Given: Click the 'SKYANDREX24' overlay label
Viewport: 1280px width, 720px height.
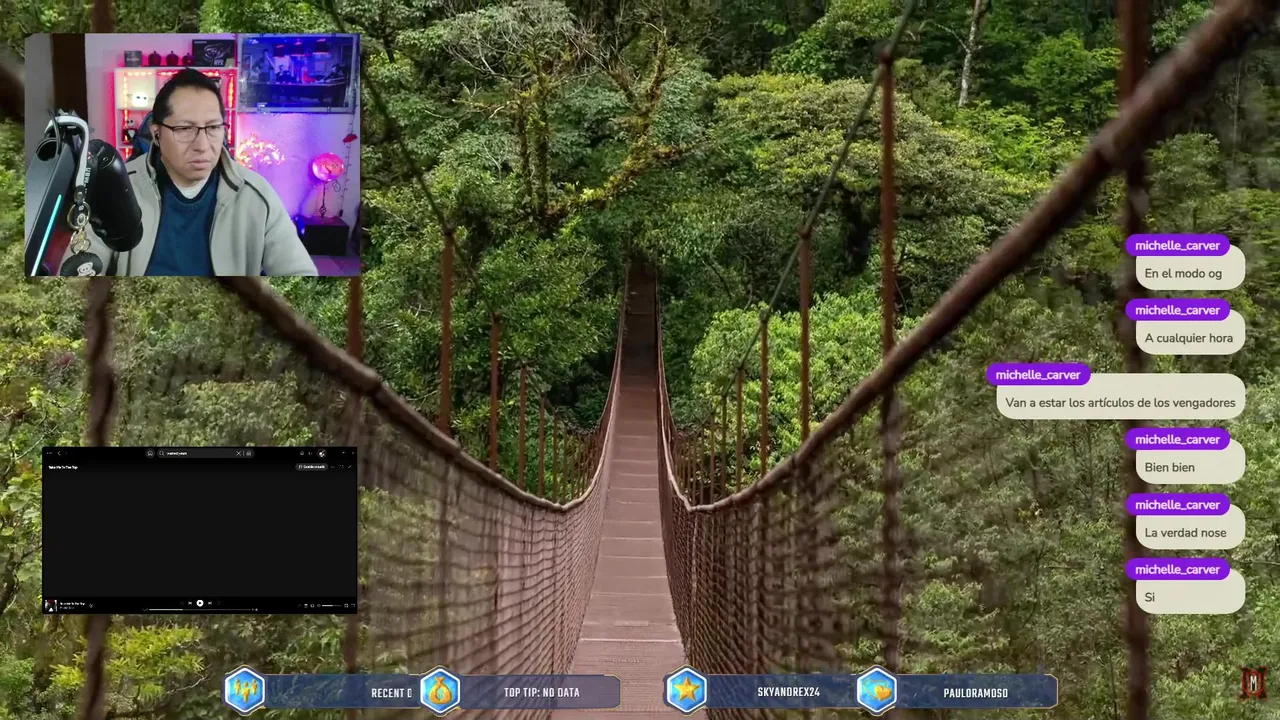Looking at the screenshot, I should click(x=788, y=693).
